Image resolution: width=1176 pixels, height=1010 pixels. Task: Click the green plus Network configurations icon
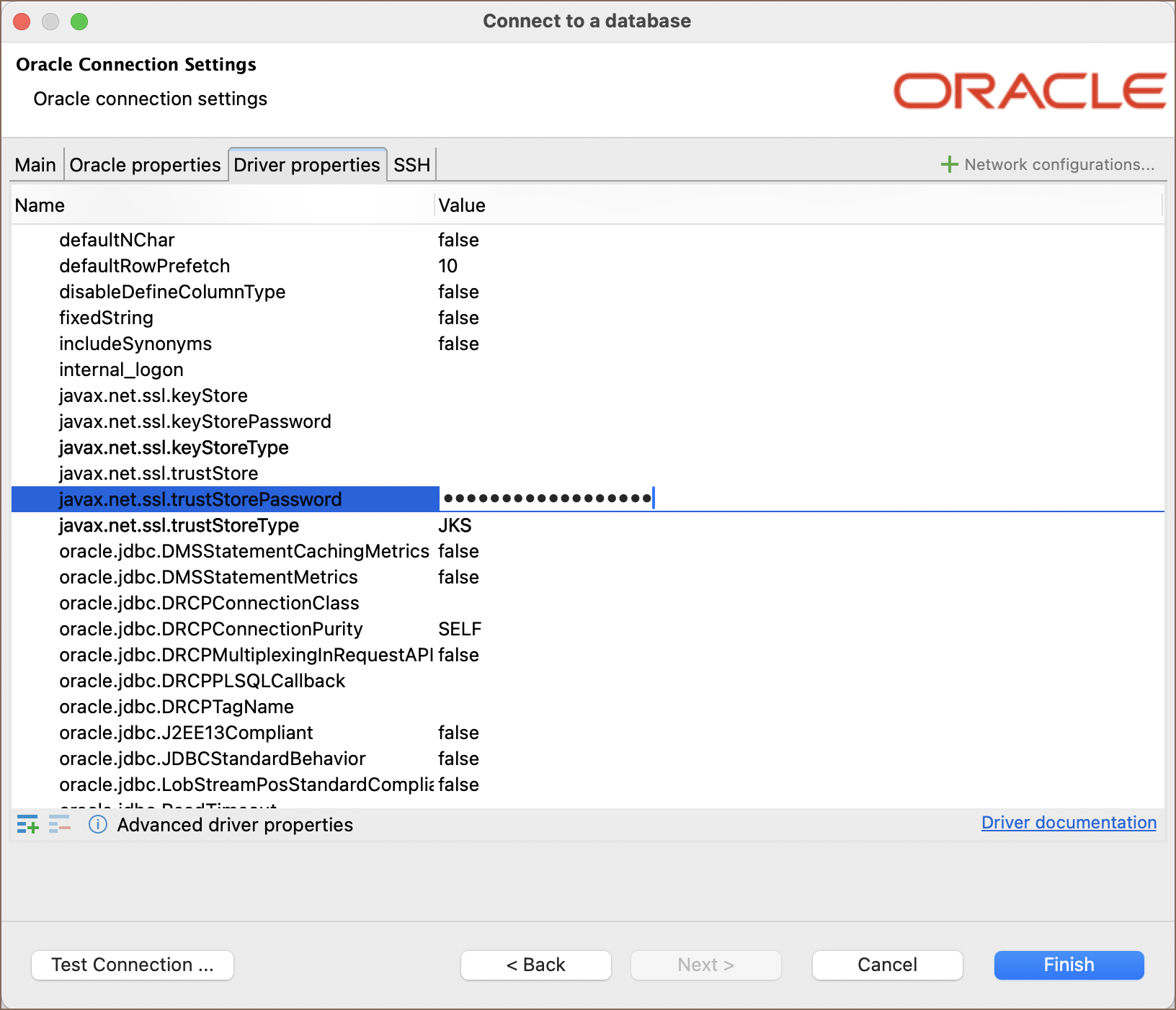click(x=949, y=164)
